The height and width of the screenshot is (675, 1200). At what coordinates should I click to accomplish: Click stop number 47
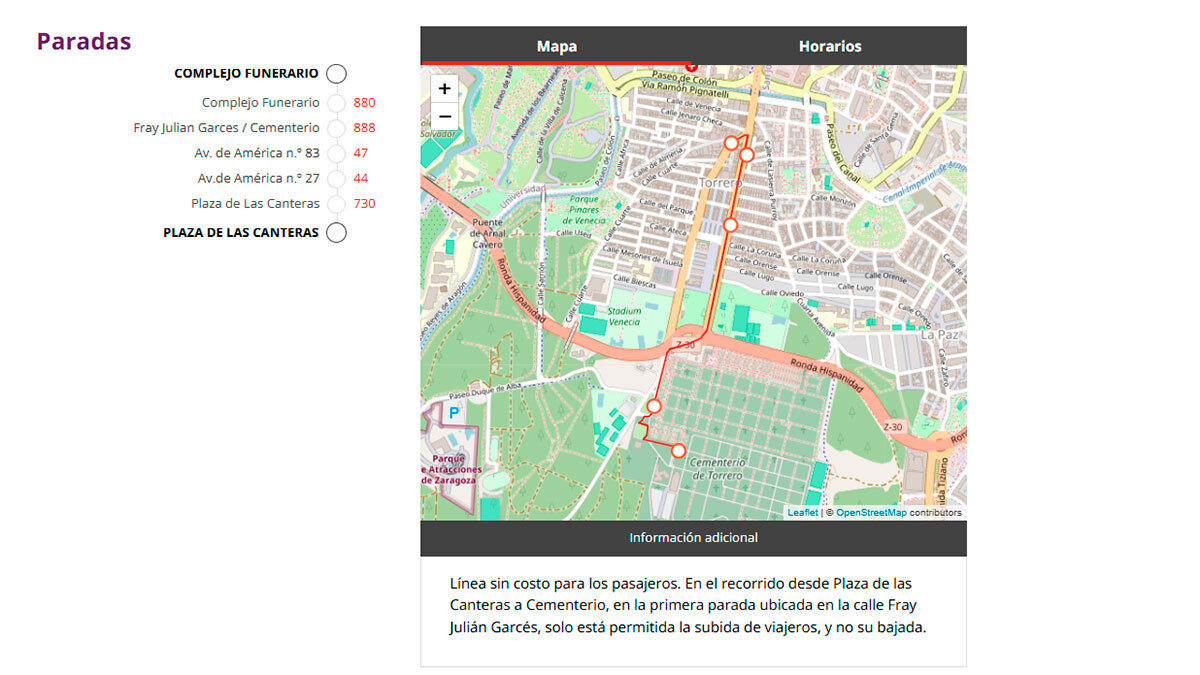(x=361, y=153)
